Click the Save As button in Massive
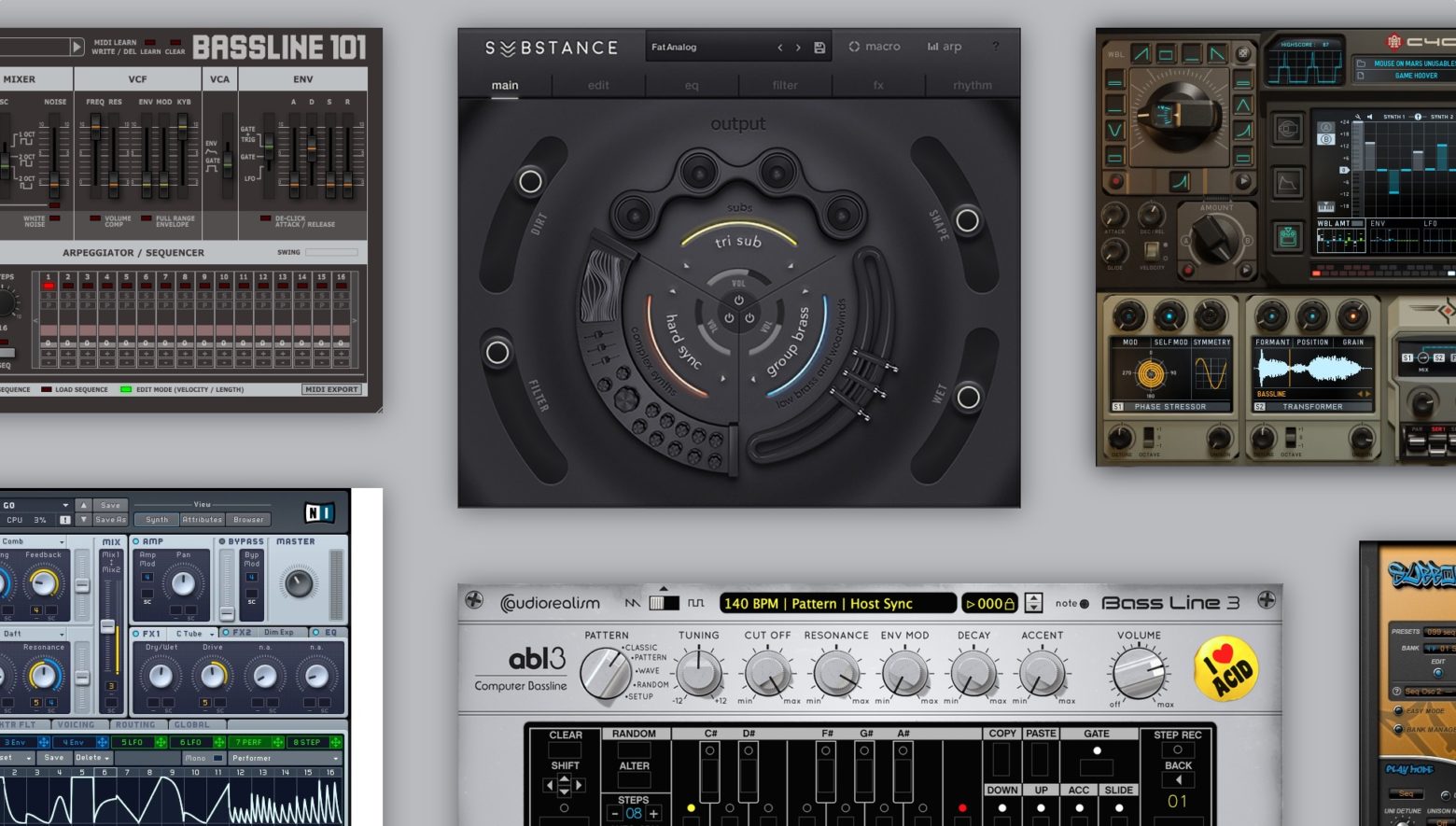The width and height of the screenshot is (1456, 826). [x=111, y=520]
